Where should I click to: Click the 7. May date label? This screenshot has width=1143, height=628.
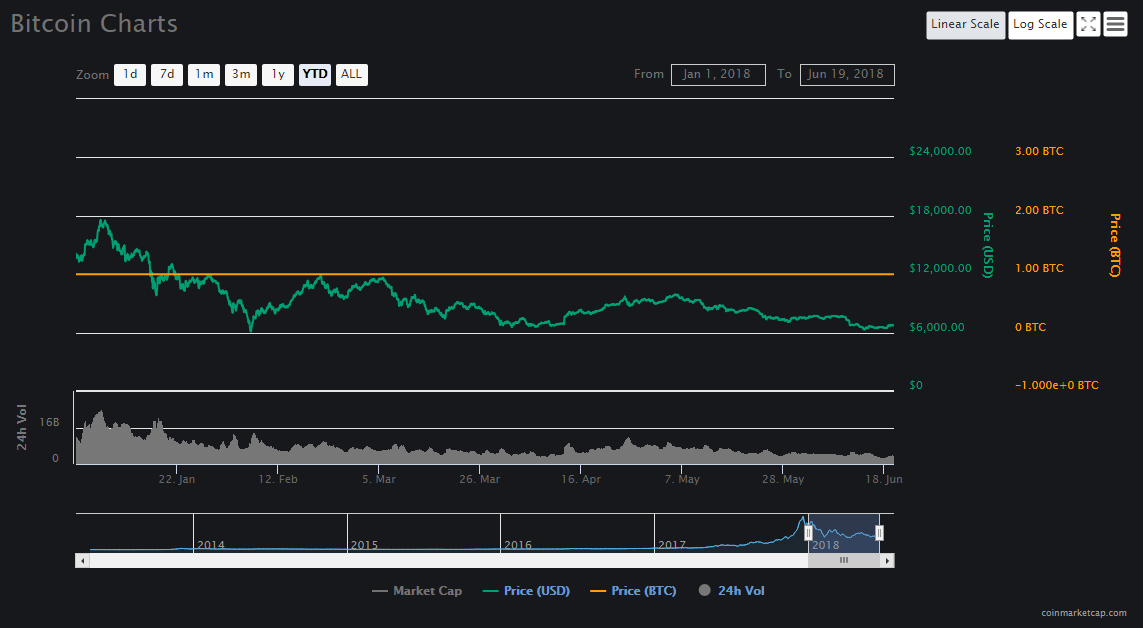click(x=682, y=479)
